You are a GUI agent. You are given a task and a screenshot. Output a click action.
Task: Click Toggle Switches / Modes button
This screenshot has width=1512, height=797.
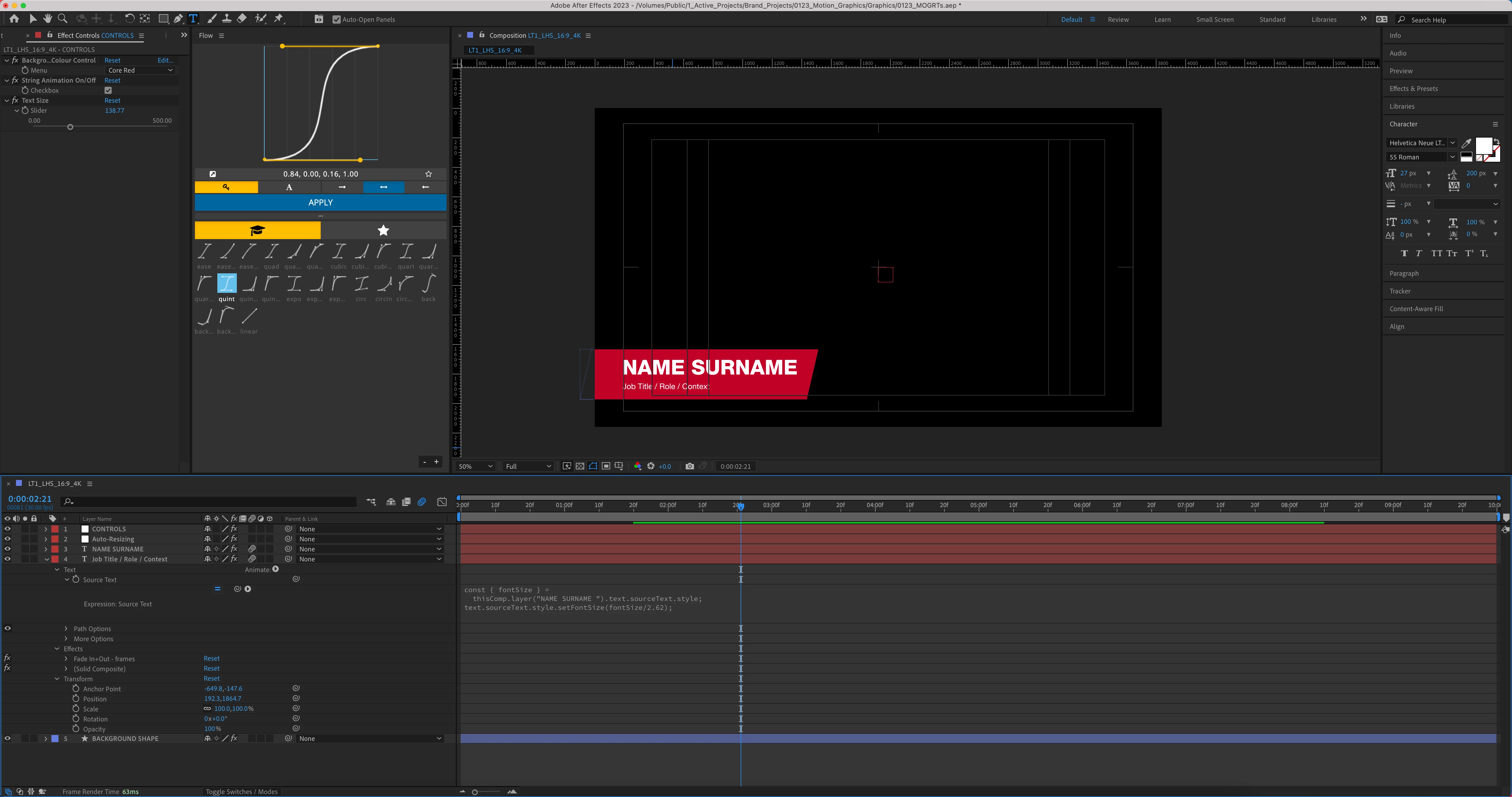tap(241, 792)
